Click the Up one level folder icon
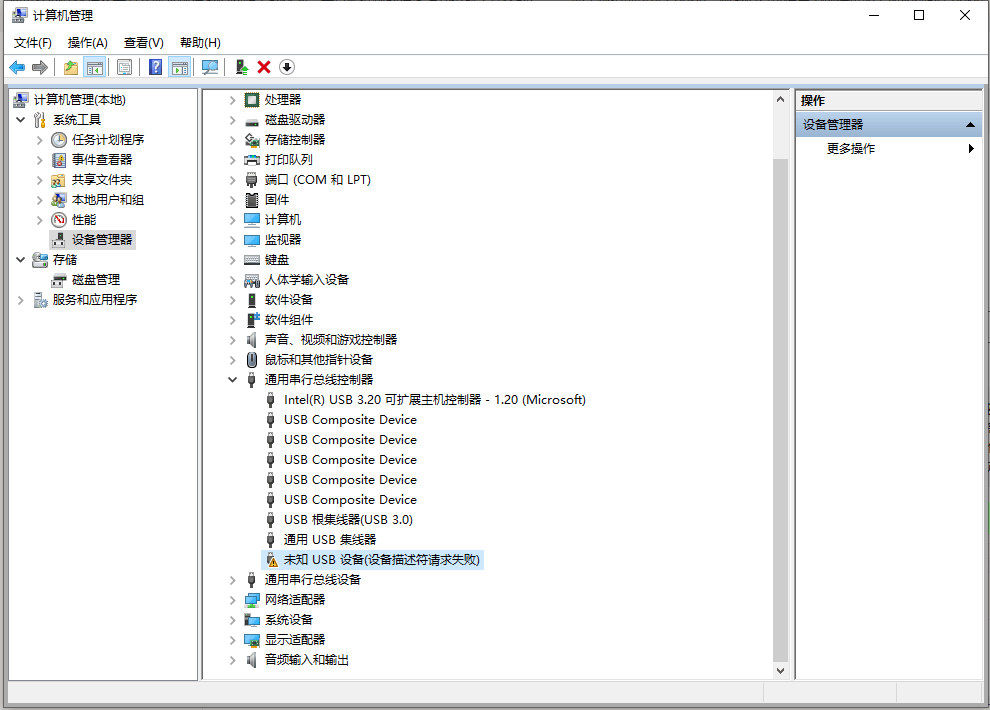Image resolution: width=990 pixels, height=710 pixels. (71, 67)
